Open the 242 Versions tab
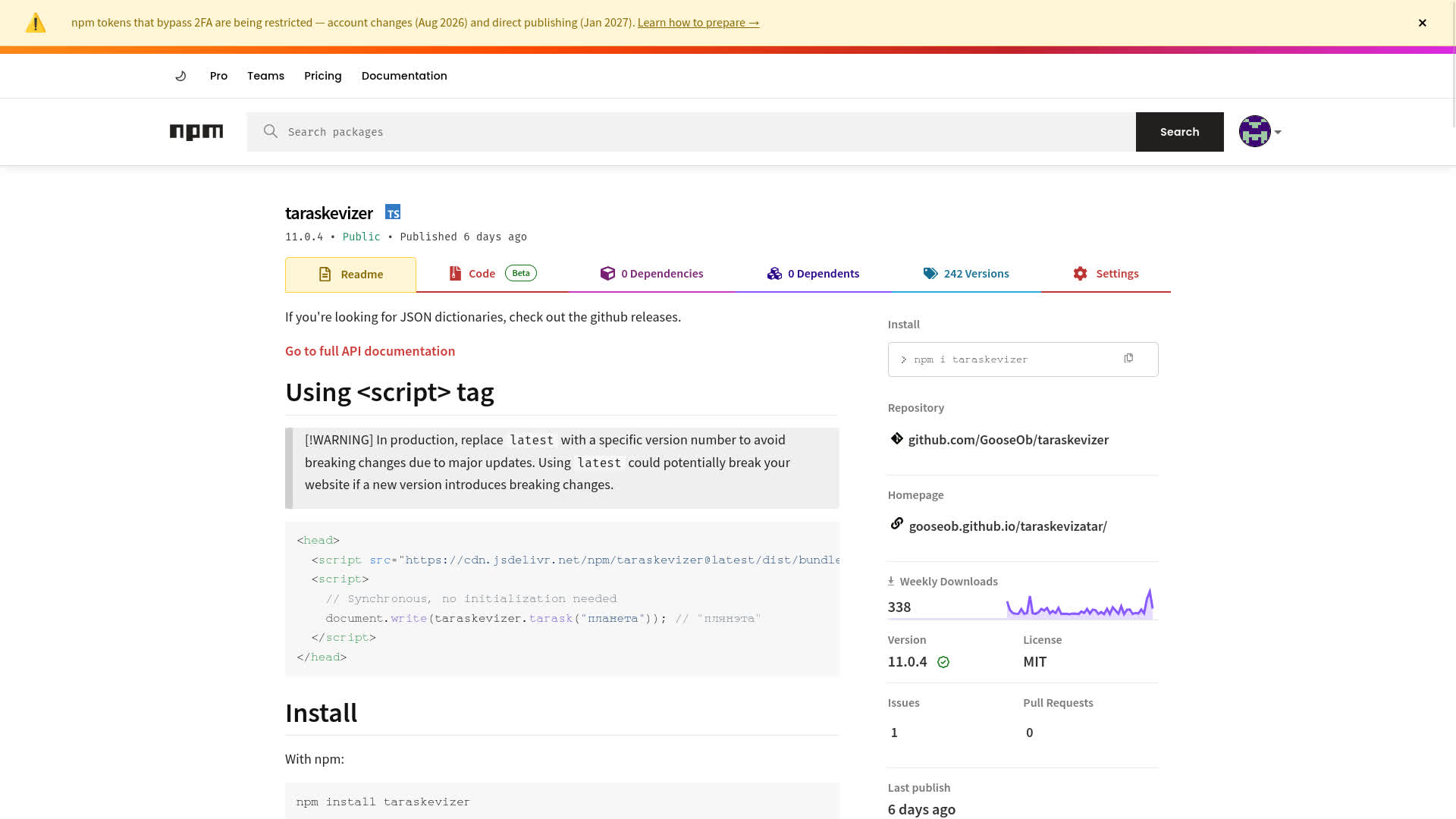Image resolution: width=1456 pixels, height=819 pixels. [966, 273]
